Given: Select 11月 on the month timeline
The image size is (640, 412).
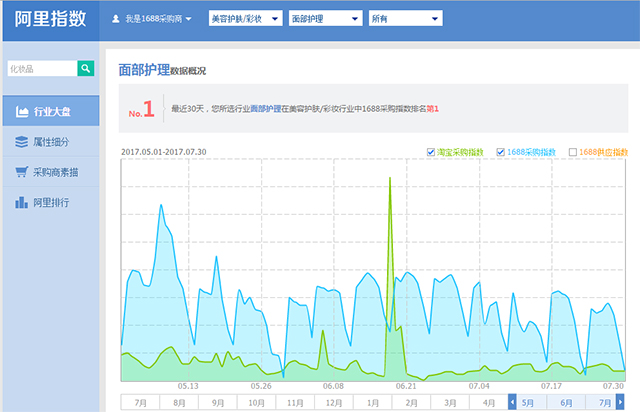Looking at the screenshot, I should 295,403.
